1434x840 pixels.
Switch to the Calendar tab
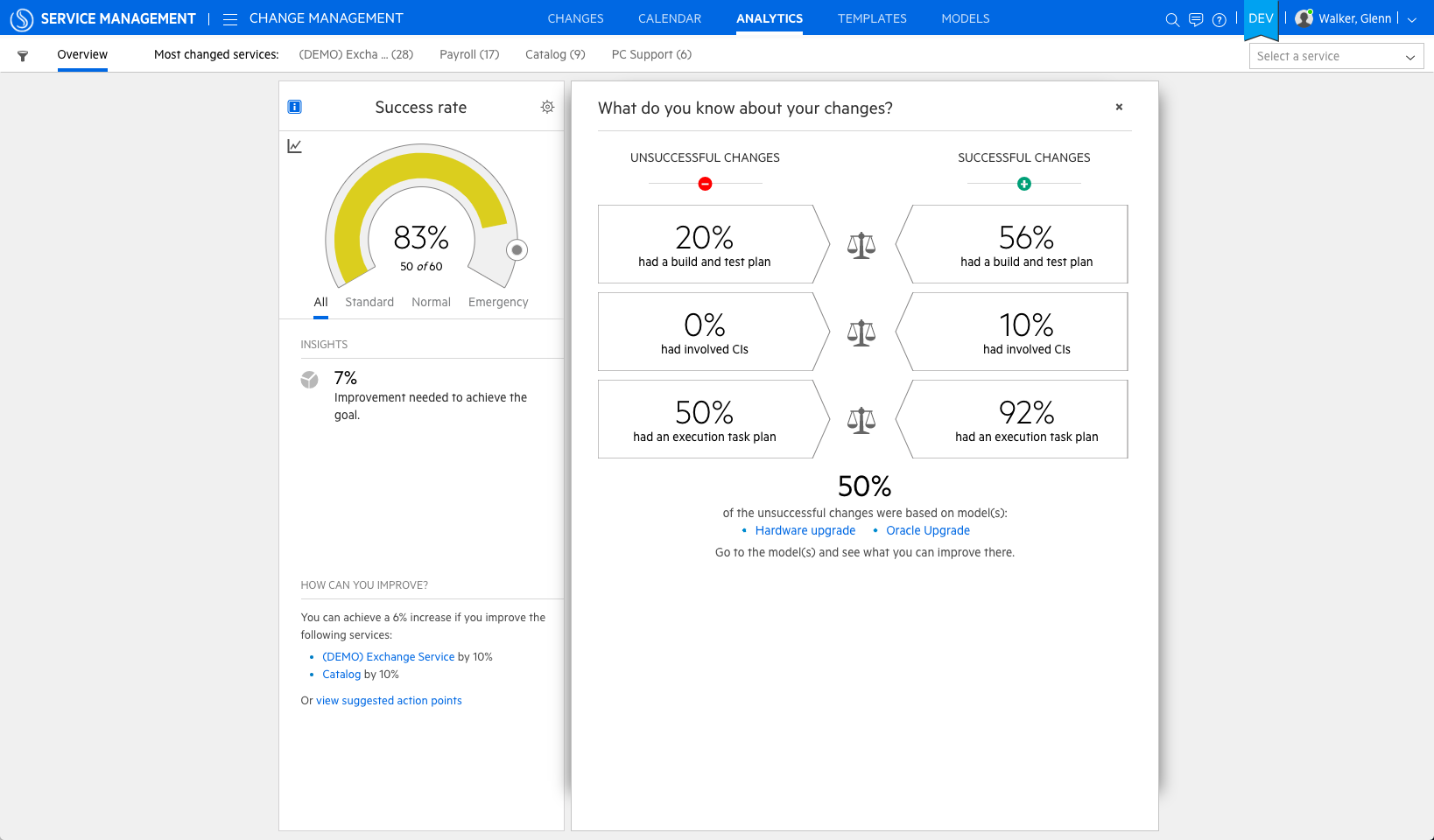pos(669,18)
